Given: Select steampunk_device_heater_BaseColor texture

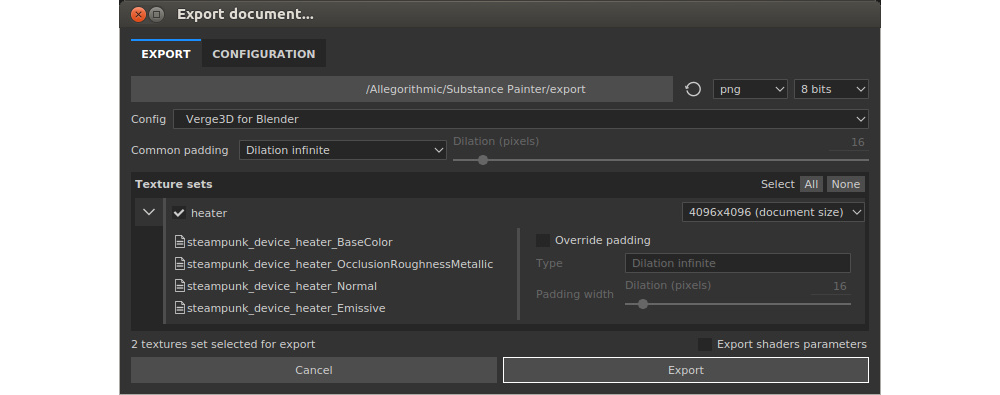Looking at the screenshot, I should pos(290,242).
